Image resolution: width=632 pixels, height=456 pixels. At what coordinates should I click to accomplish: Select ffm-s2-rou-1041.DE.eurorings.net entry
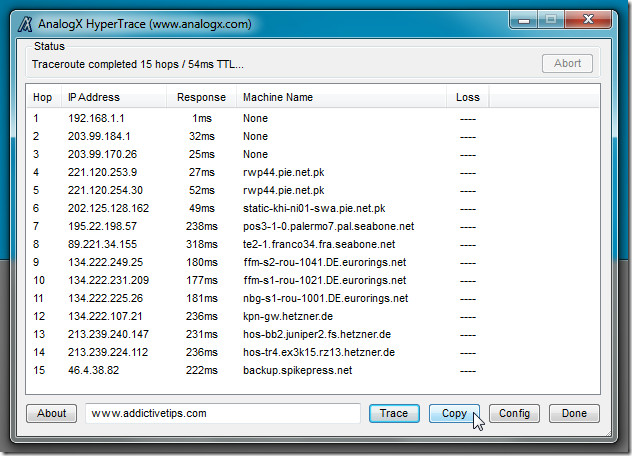coord(324,262)
